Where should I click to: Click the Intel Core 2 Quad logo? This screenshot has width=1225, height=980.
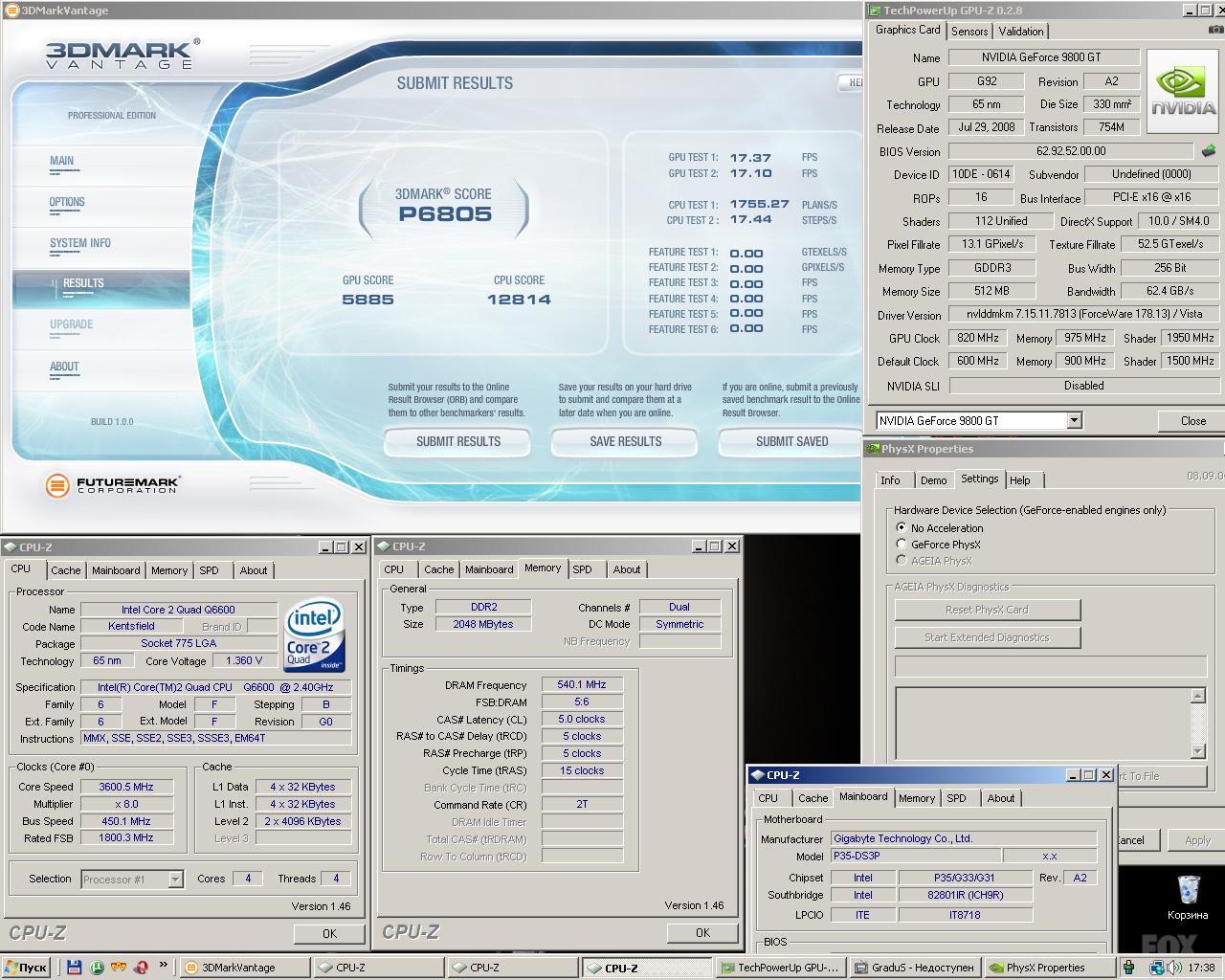pyautogui.click(x=315, y=636)
